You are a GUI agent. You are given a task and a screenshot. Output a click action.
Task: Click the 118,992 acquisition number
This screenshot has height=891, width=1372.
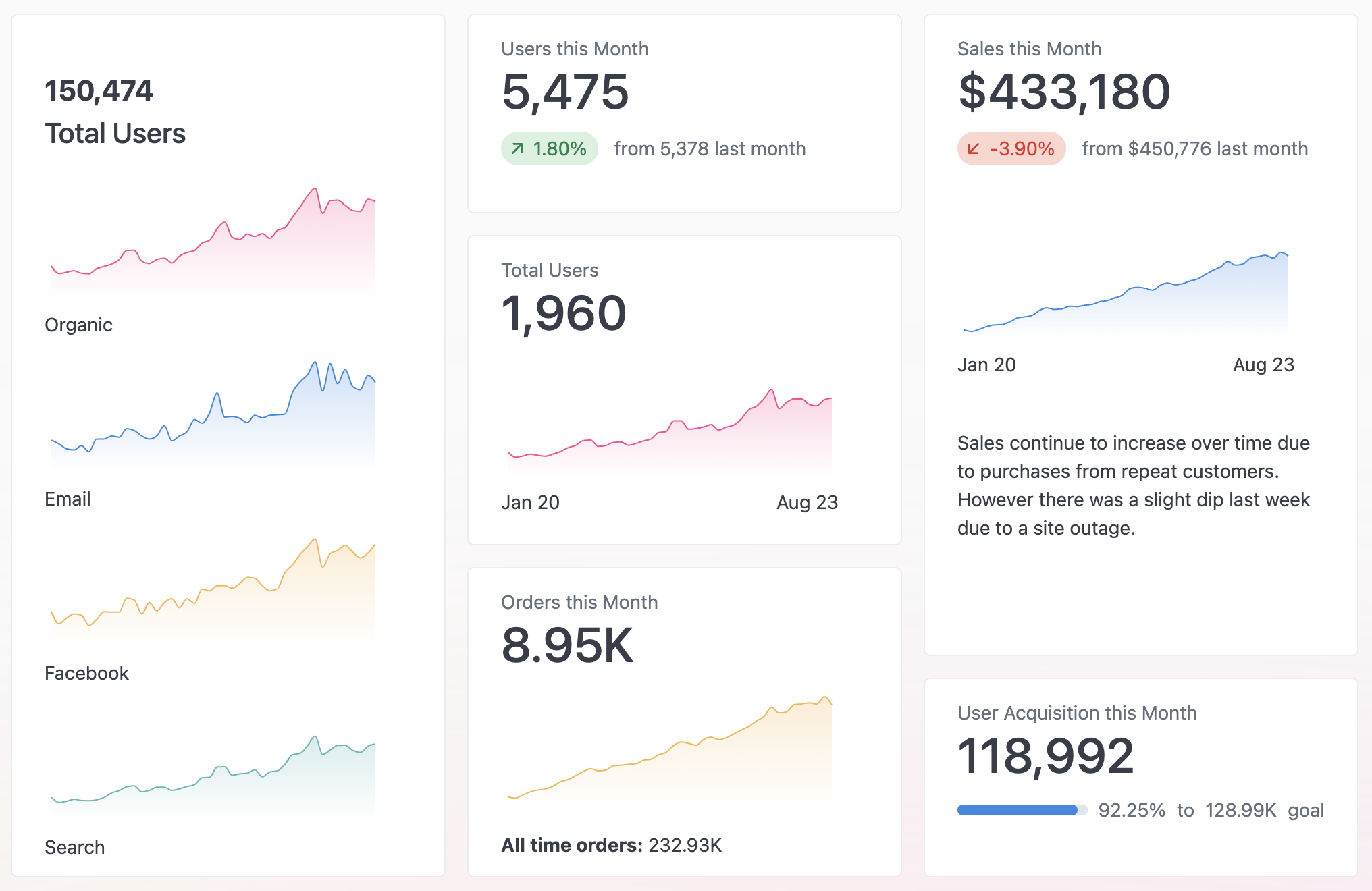click(x=1045, y=756)
